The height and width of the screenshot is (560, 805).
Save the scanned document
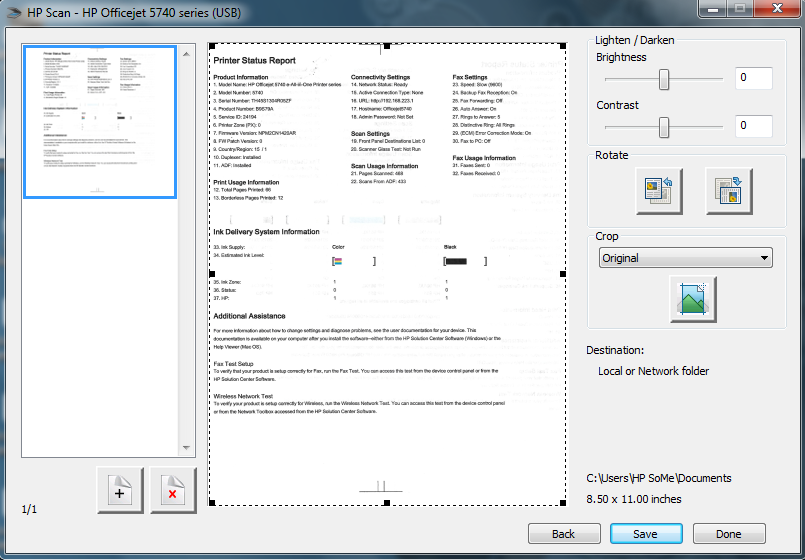(x=646, y=534)
